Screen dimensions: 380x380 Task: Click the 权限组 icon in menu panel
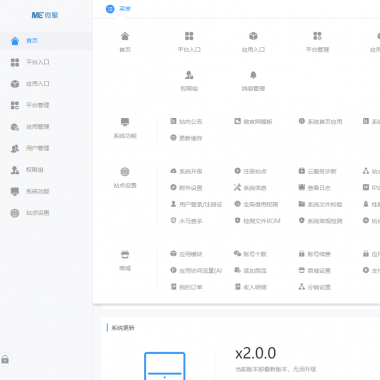pos(189,75)
